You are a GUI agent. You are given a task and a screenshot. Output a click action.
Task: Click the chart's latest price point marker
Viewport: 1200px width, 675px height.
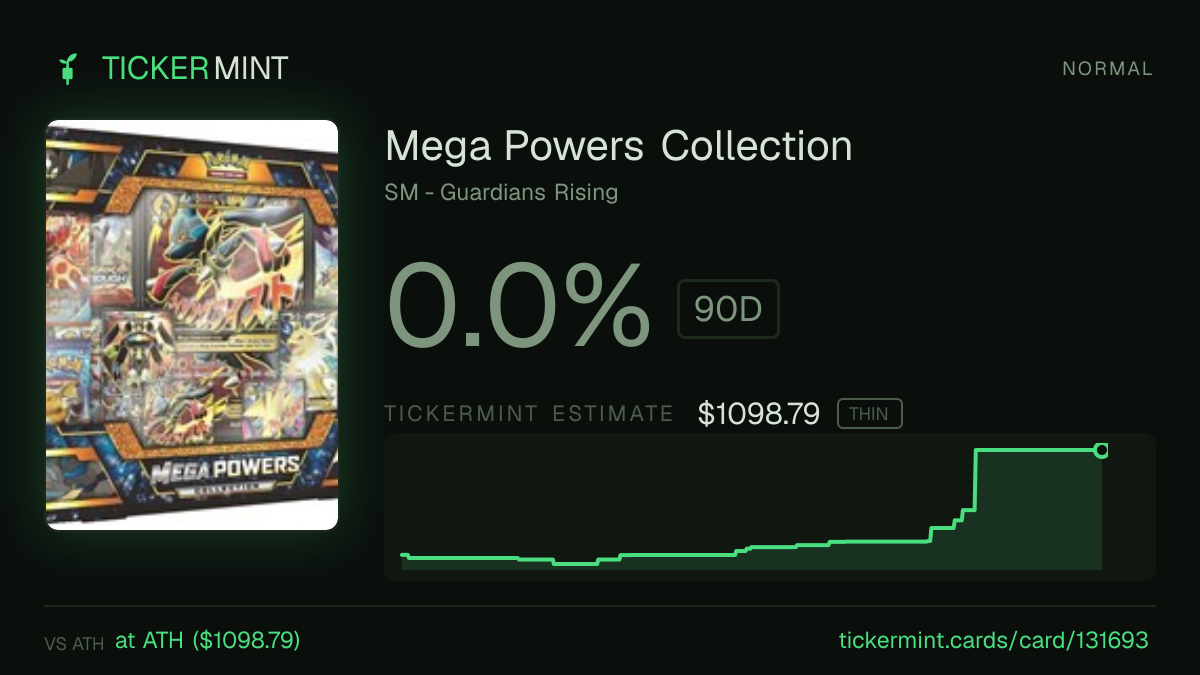point(1101,451)
